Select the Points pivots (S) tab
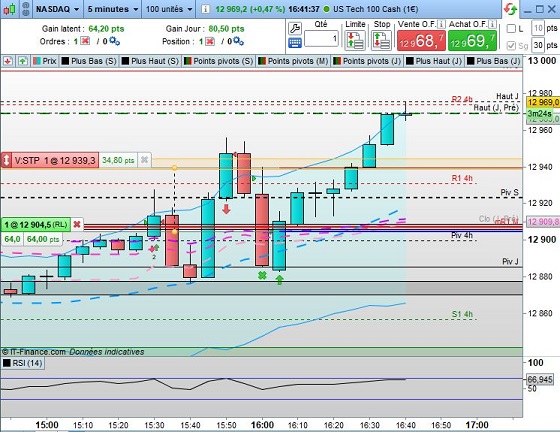Screen dimensions: 560x432 218,61
